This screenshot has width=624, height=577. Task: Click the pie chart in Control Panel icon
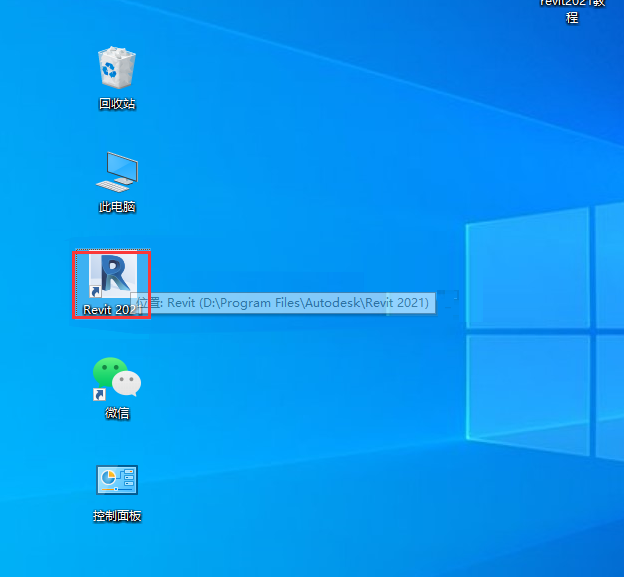108,480
